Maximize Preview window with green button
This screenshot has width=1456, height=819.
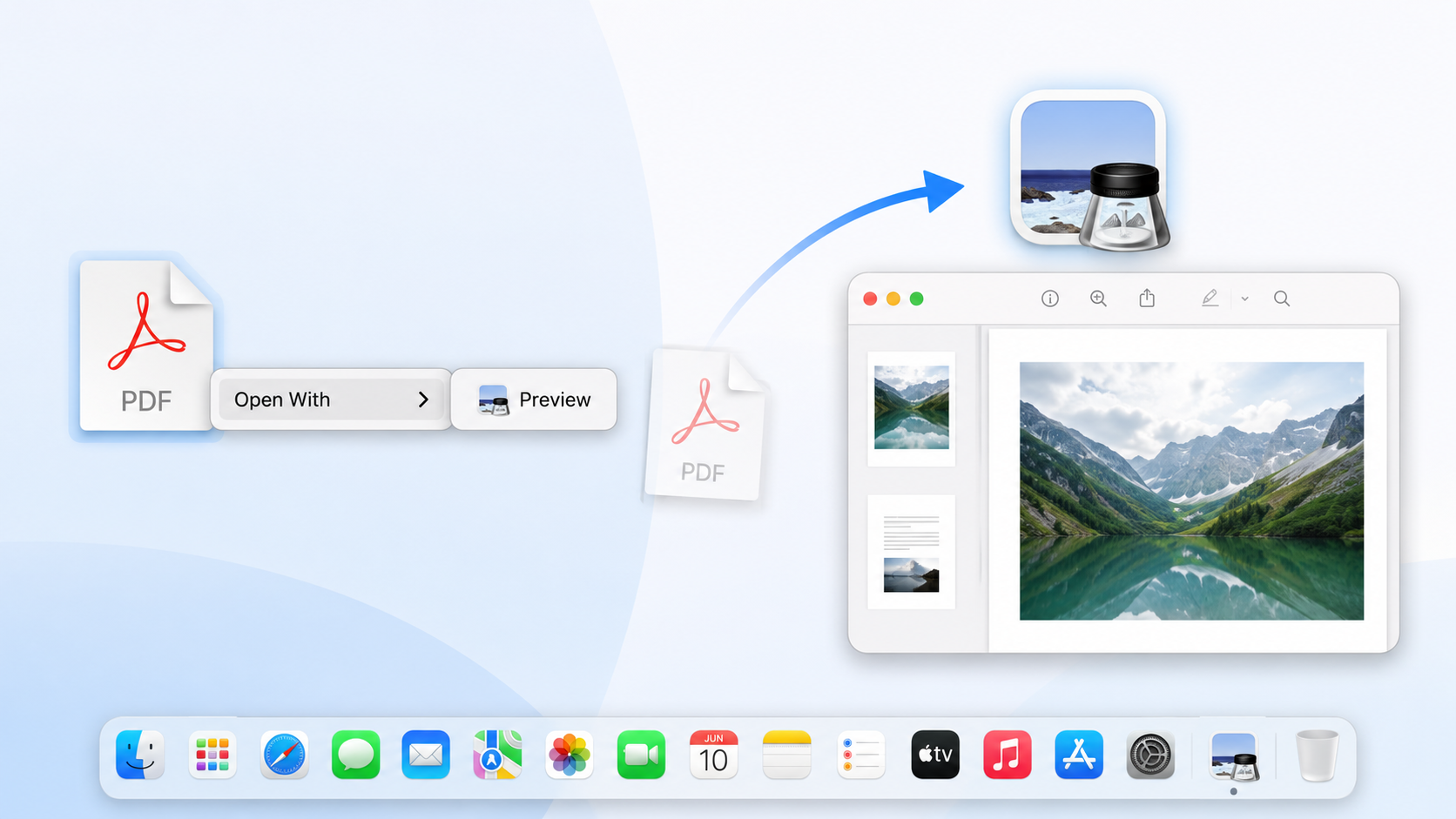917,299
